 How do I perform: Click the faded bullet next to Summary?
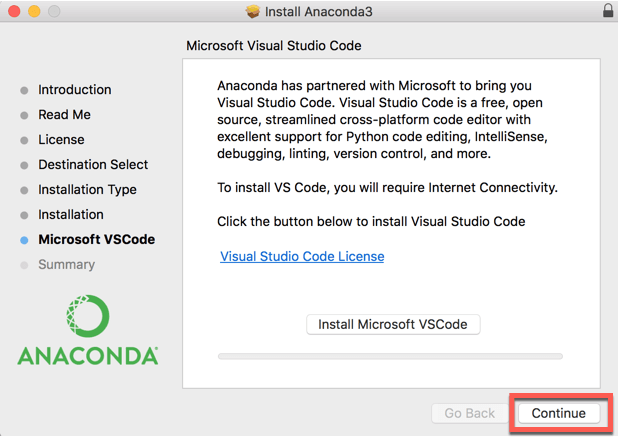pyautogui.click(x=24, y=265)
